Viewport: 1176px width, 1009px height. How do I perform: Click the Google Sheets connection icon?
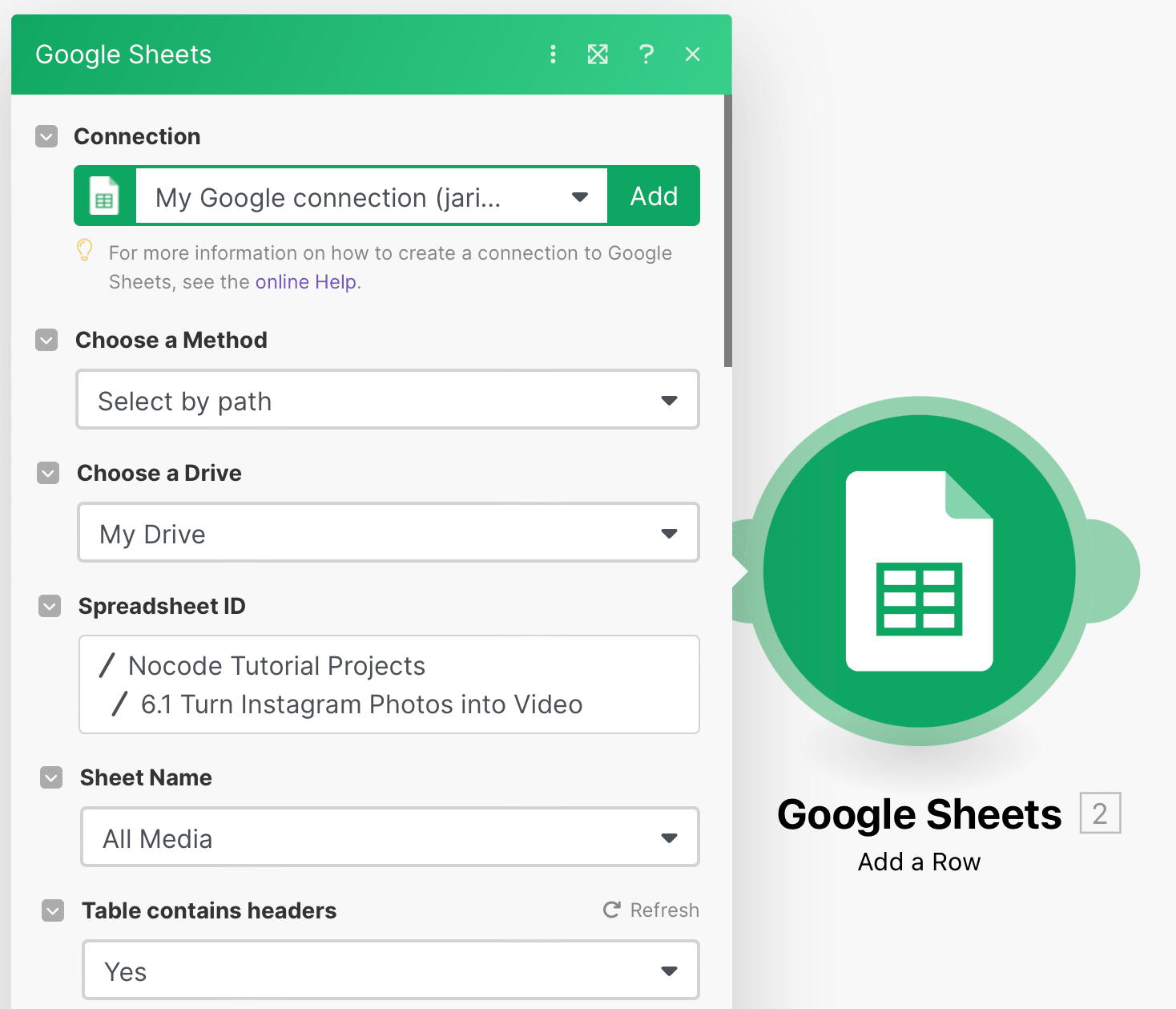(105, 196)
